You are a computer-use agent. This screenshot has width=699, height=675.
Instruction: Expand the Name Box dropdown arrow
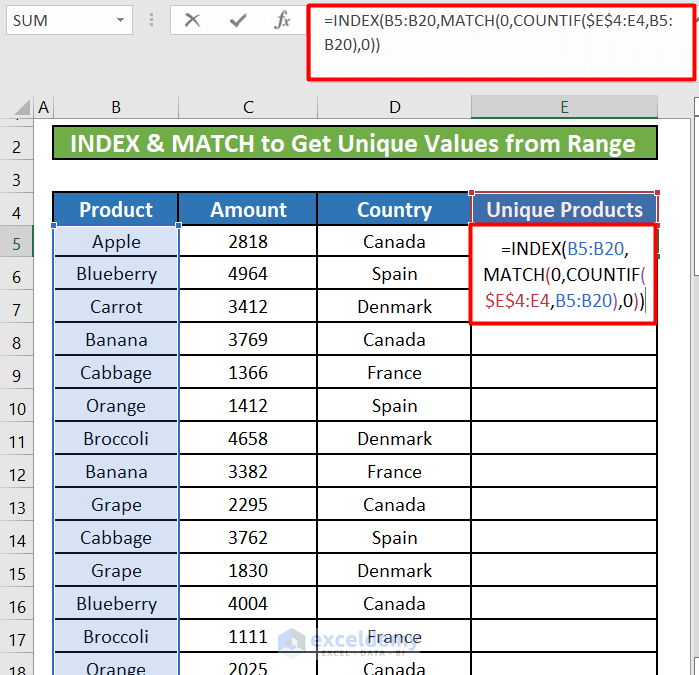click(x=120, y=20)
